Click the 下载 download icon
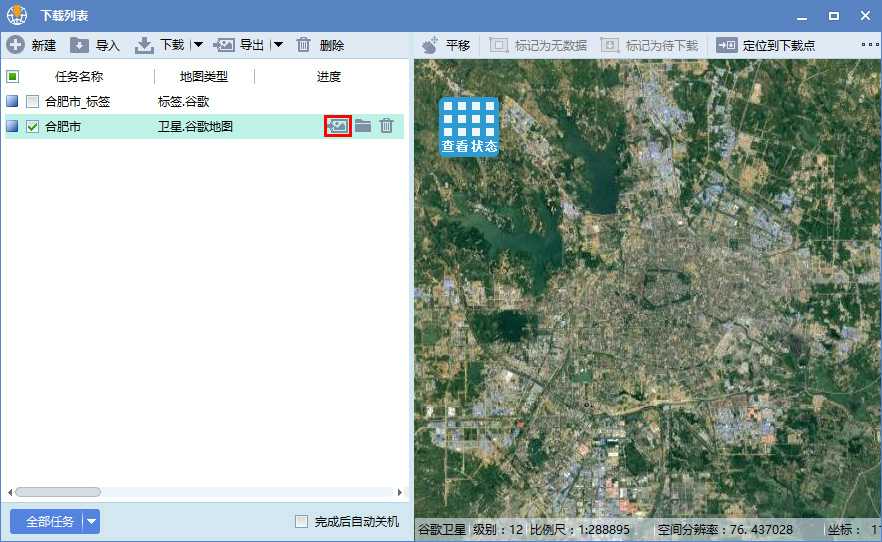The width and height of the screenshot is (882, 542). coord(144,45)
